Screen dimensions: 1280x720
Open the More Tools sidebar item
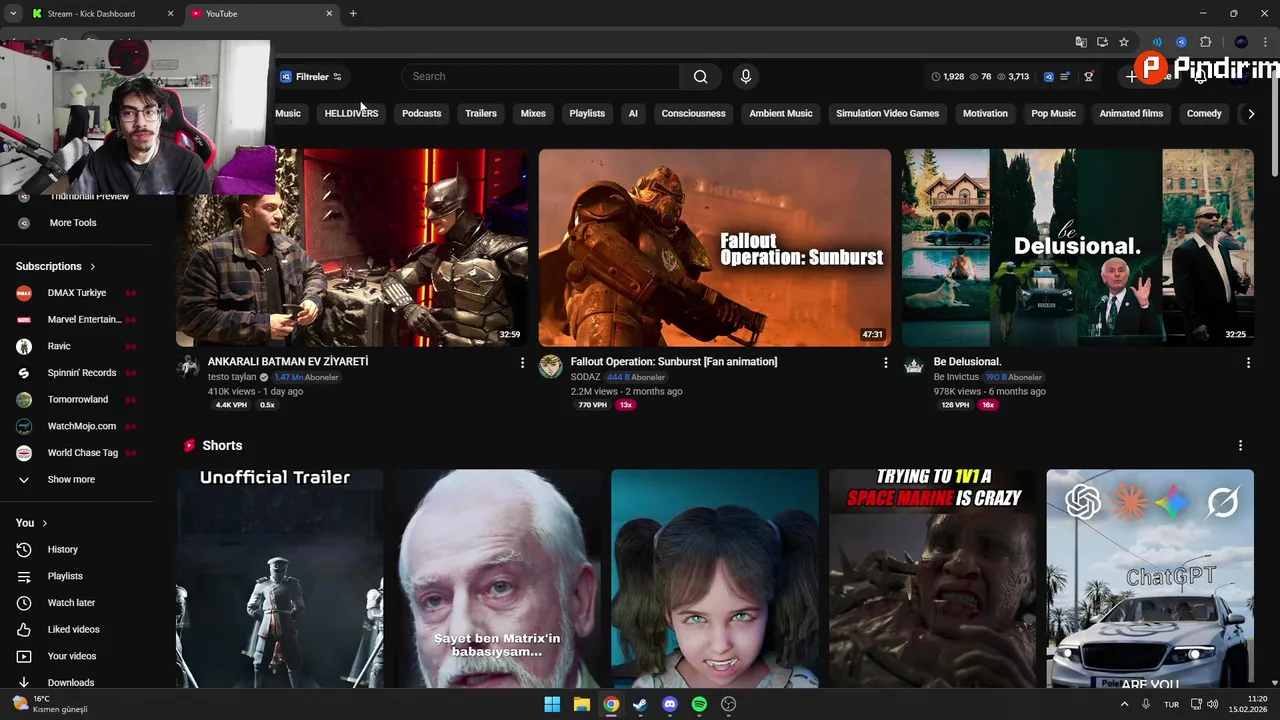(x=73, y=223)
